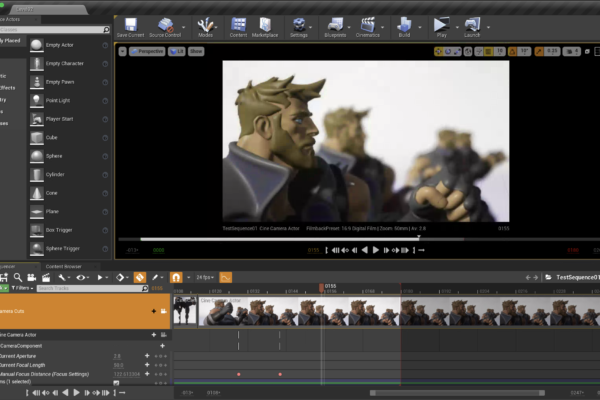This screenshot has height=400, width=600.
Task: Toggle the Sequencer snapping magnet button
Action: click(x=176, y=278)
